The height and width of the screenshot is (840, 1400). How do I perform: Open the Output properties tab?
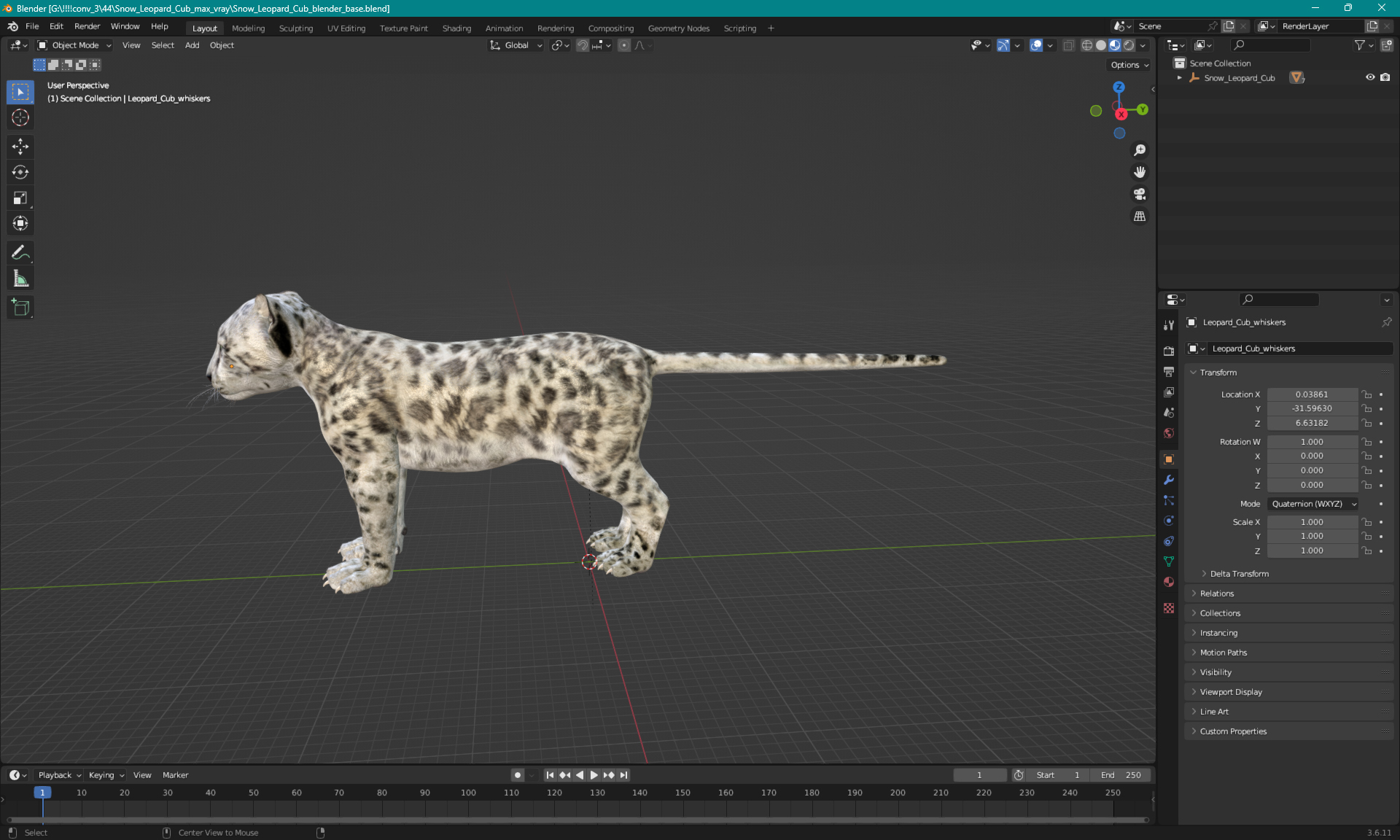[1169, 371]
